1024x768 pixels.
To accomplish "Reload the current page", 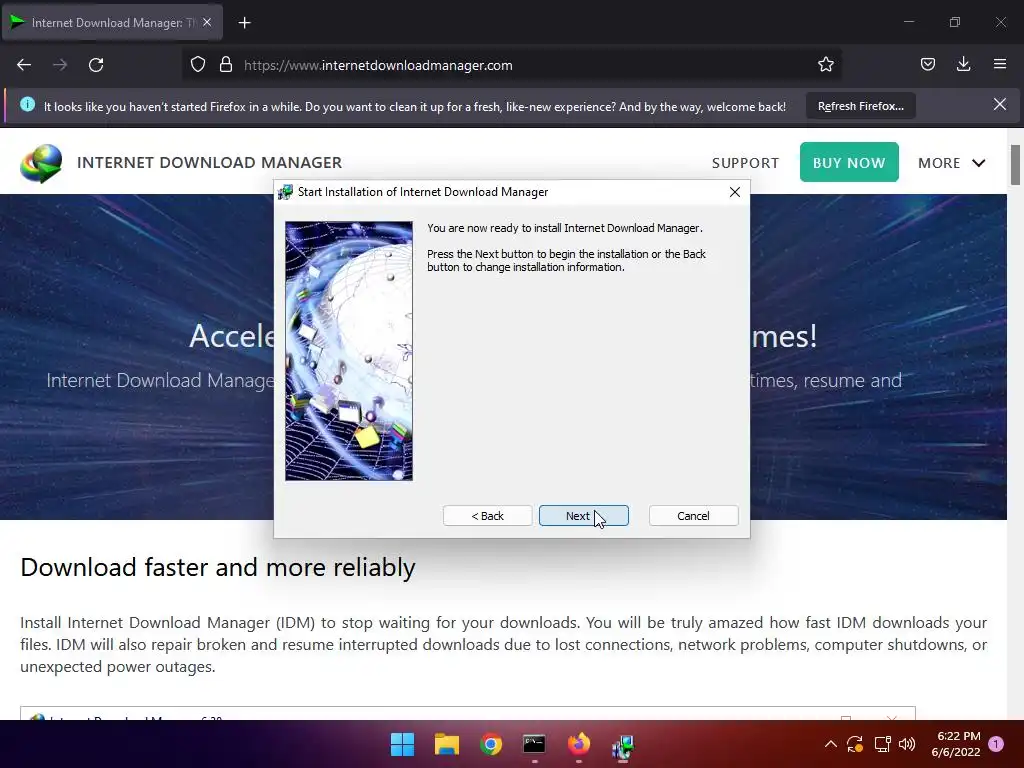I will [96, 65].
